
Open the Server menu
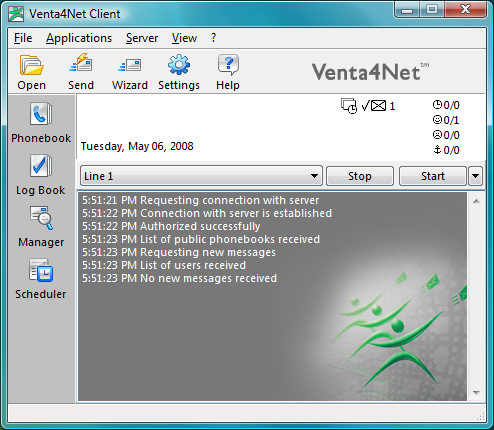point(142,38)
